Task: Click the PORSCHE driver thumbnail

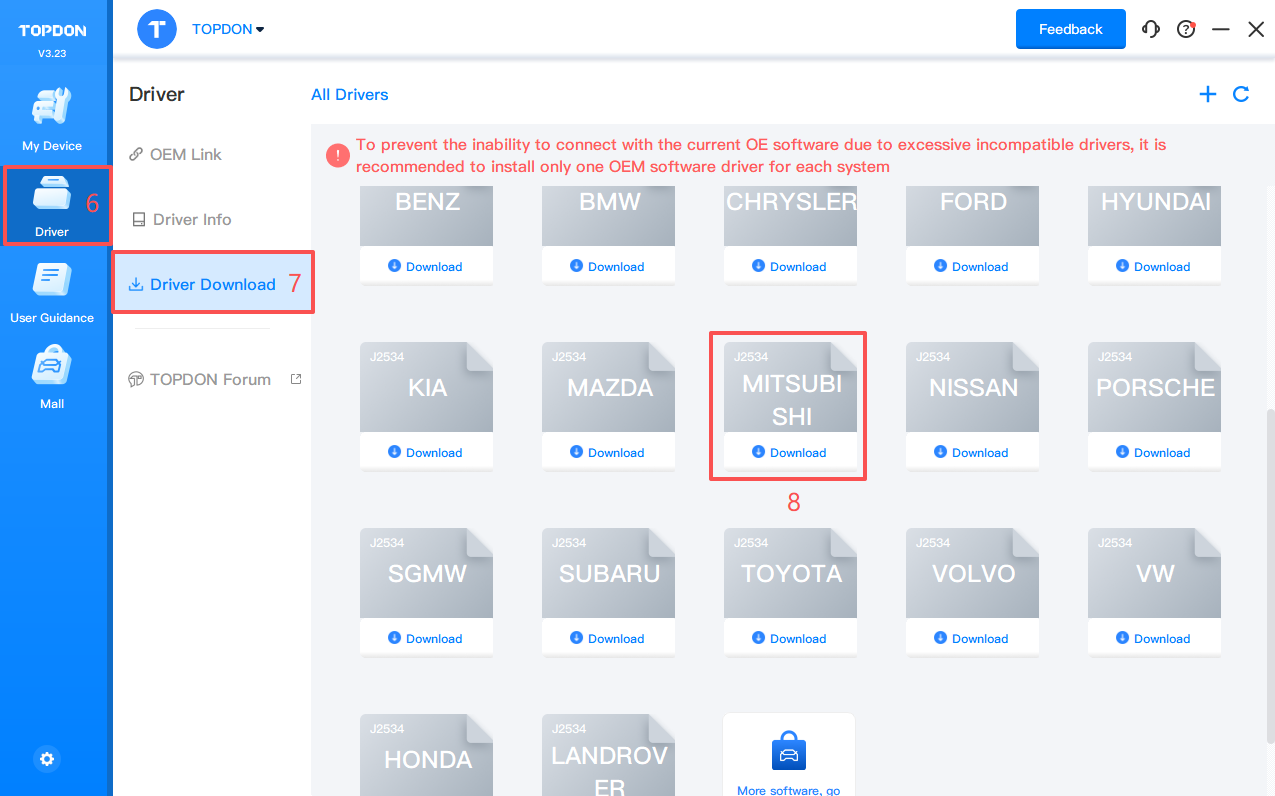Action: click(x=1154, y=388)
